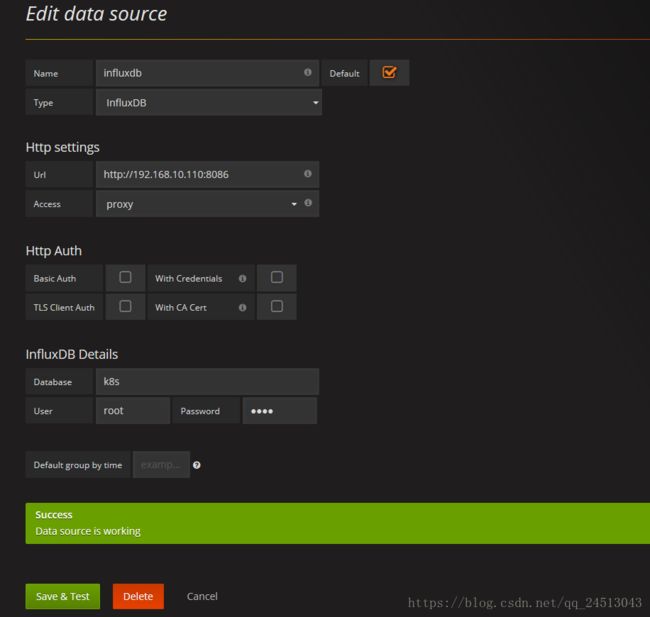
Task: Enable the With Credentials checkbox
Action: point(277,277)
